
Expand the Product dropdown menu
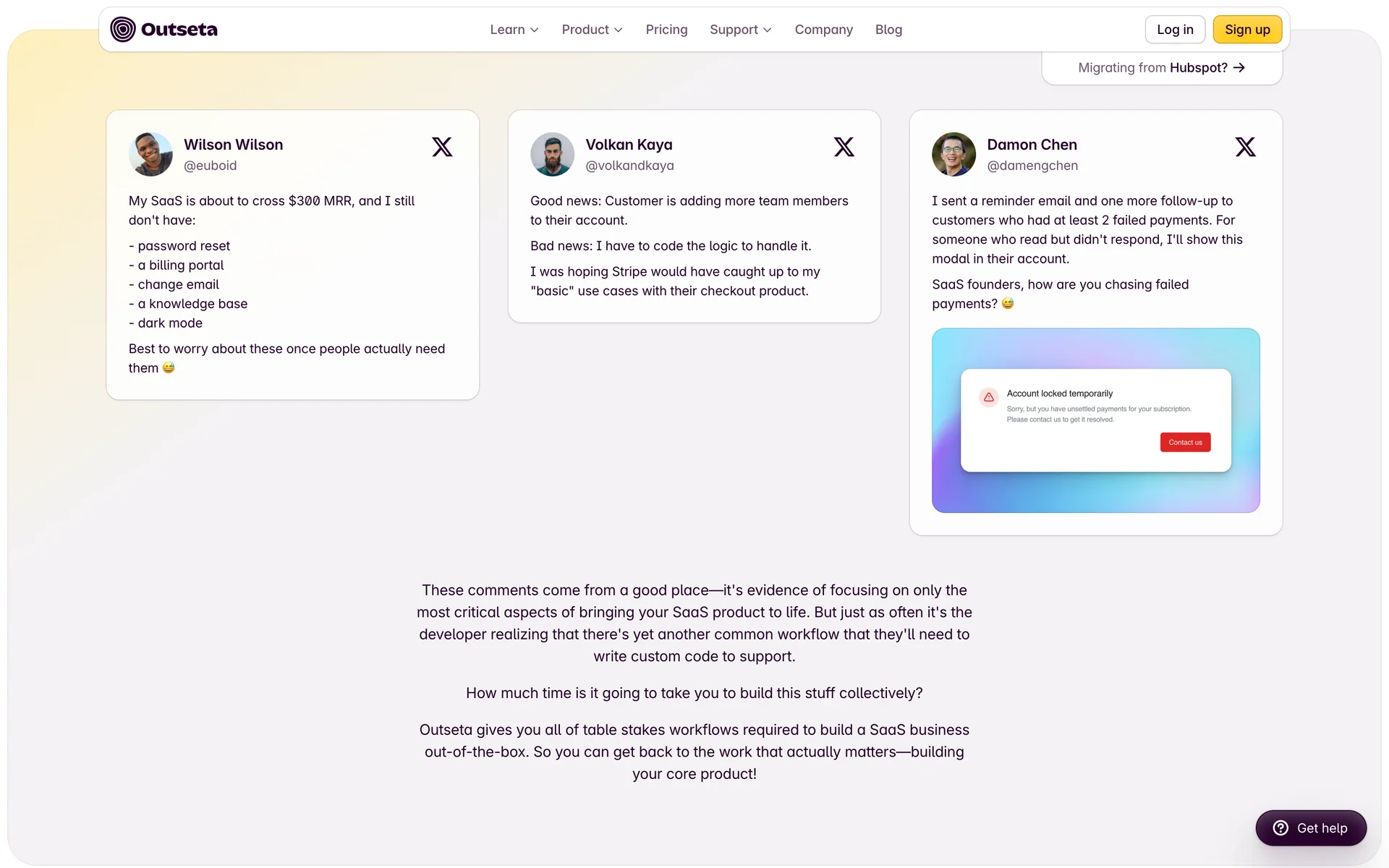click(592, 30)
